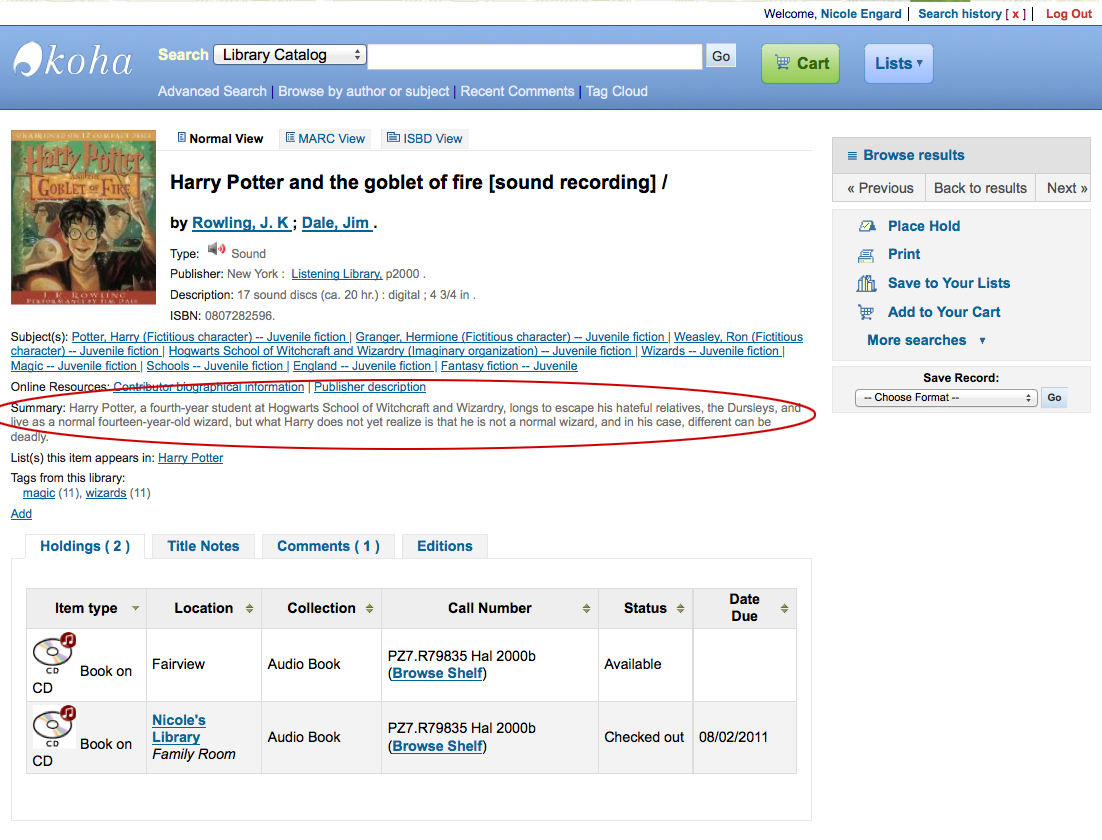Viewport: 1102px width, 840px height.
Task: Click the Save to Your Lists icon
Action: [866, 283]
